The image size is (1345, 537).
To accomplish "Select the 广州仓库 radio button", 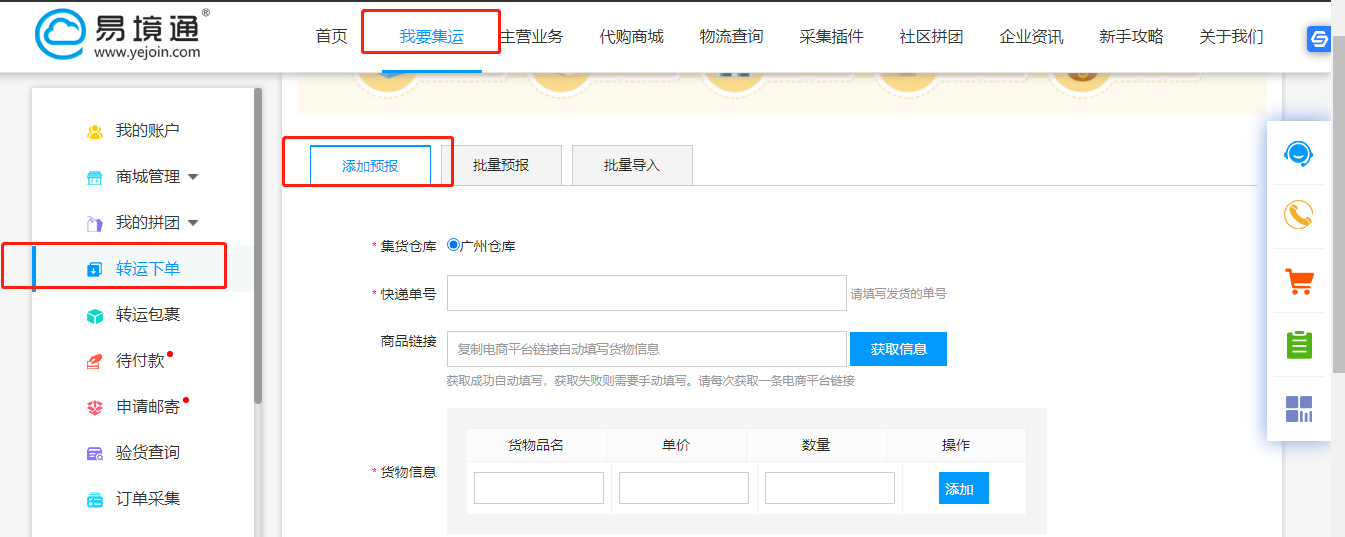I will [x=454, y=245].
